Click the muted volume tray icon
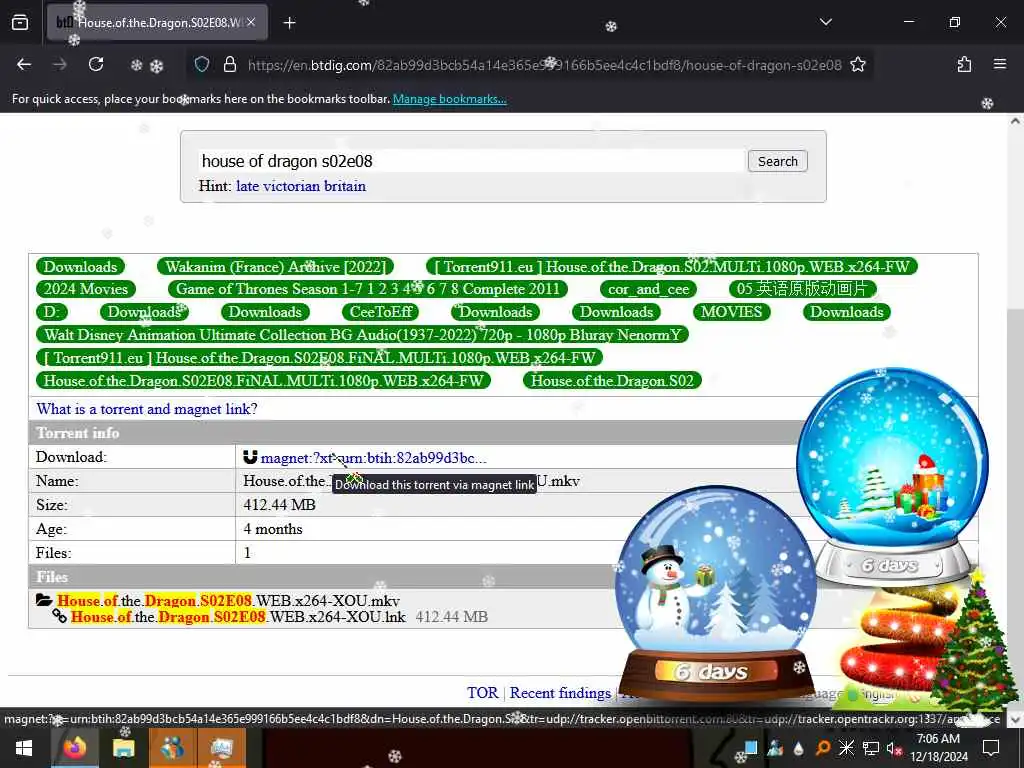This screenshot has width=1024, height=768. point(894,748)
